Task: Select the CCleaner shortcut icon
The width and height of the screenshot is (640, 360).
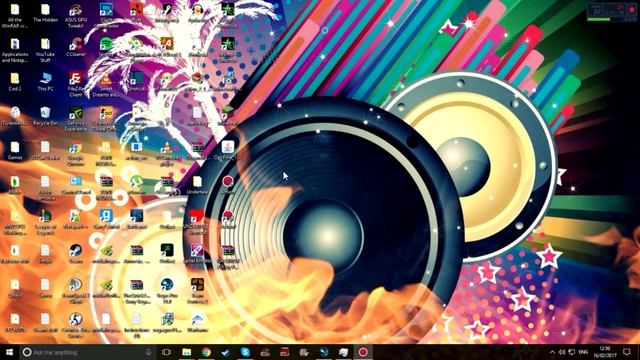Action: (x=76, y=47)
